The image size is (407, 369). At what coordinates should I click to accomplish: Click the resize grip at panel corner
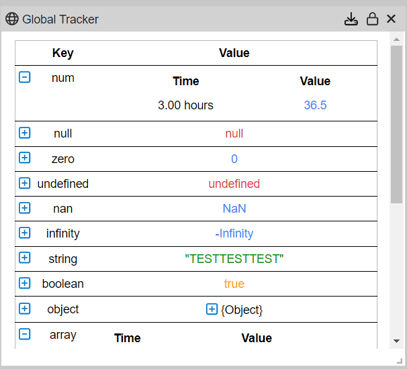(x=399, y=360)
